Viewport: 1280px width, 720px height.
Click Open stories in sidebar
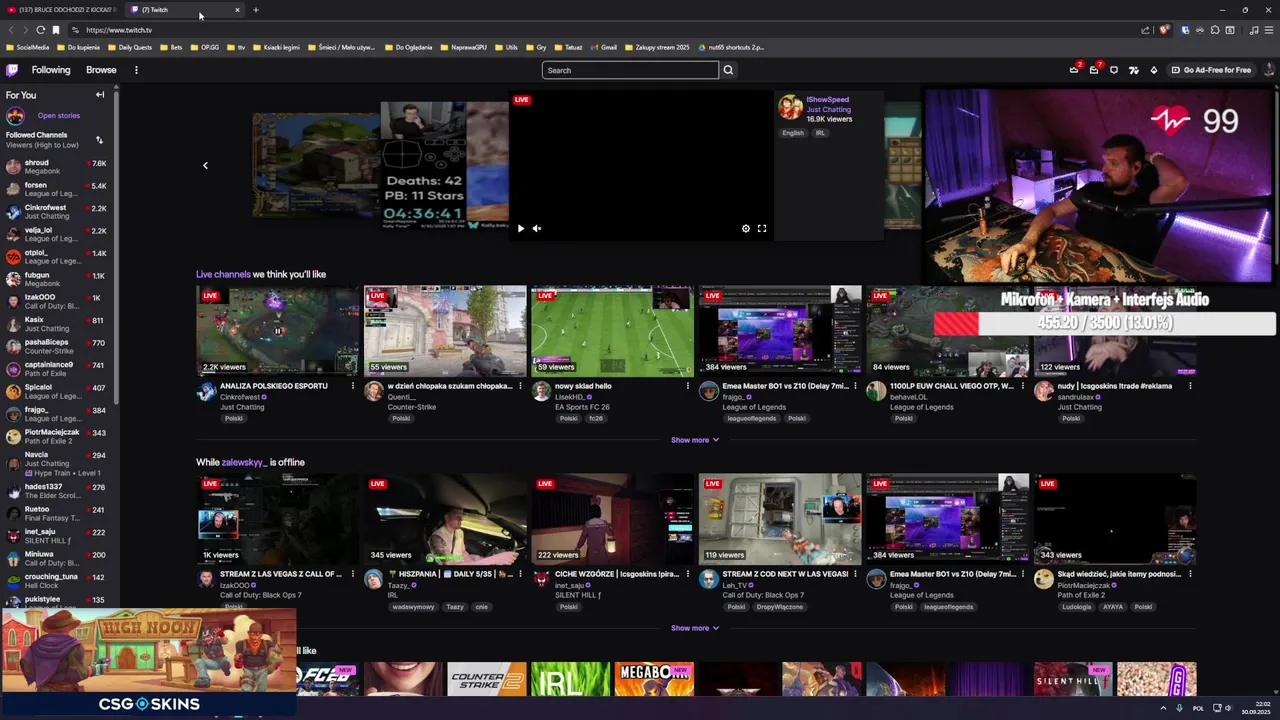coord(59,116)
